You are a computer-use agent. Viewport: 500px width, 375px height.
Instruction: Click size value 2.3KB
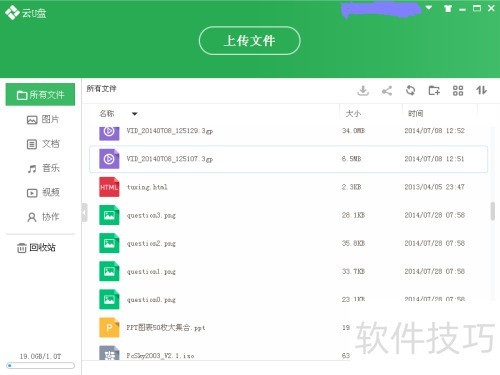[351, 187]
